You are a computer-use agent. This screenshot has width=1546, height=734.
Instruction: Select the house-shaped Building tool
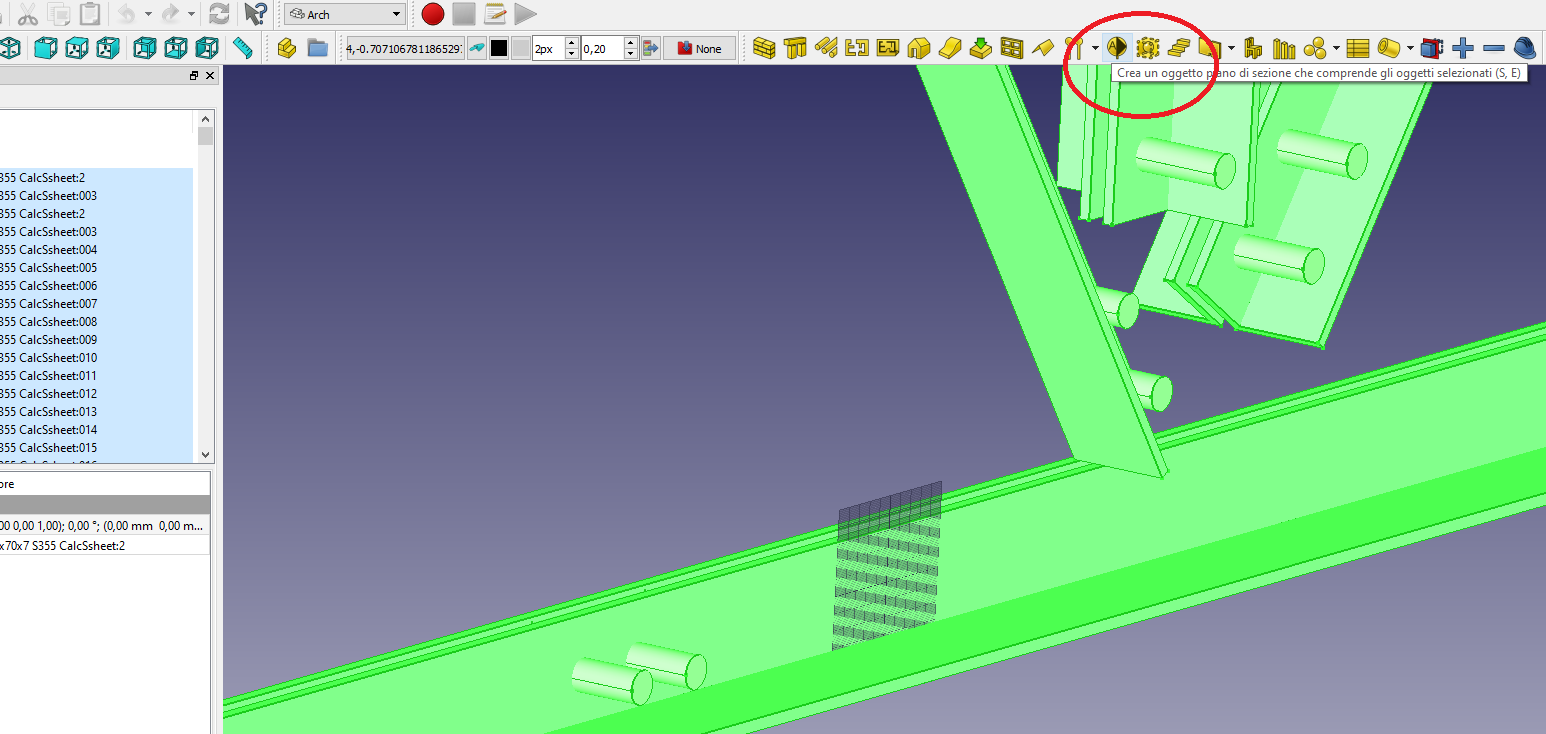[x=918, y=47]
